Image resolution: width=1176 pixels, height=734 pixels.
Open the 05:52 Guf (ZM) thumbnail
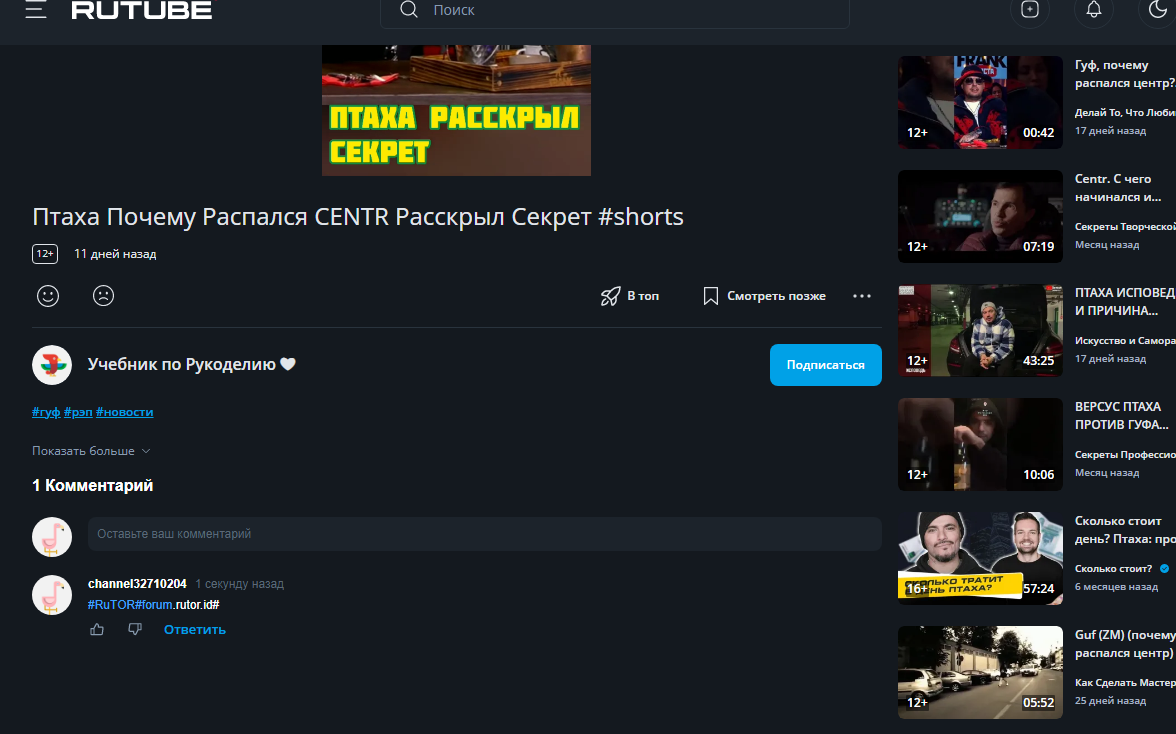(980, 672)
